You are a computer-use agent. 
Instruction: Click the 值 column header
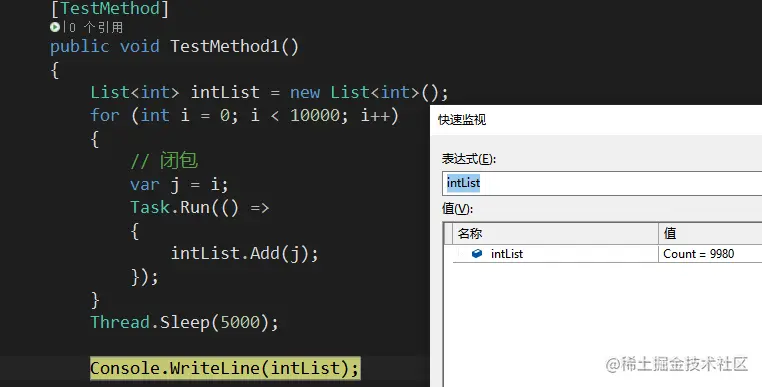pos(710,233)
